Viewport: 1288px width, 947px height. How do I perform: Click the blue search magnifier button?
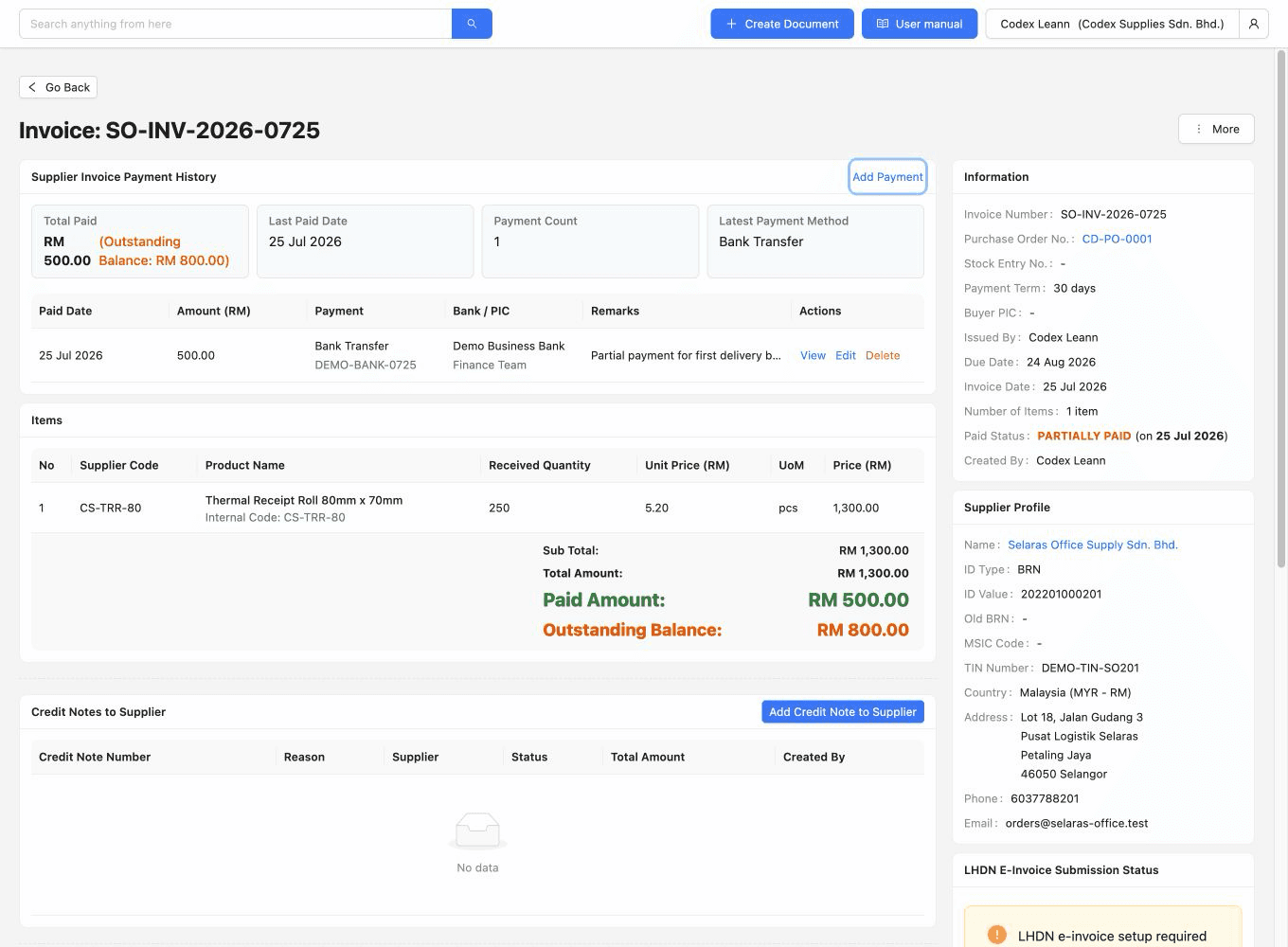tap(472, 24)
